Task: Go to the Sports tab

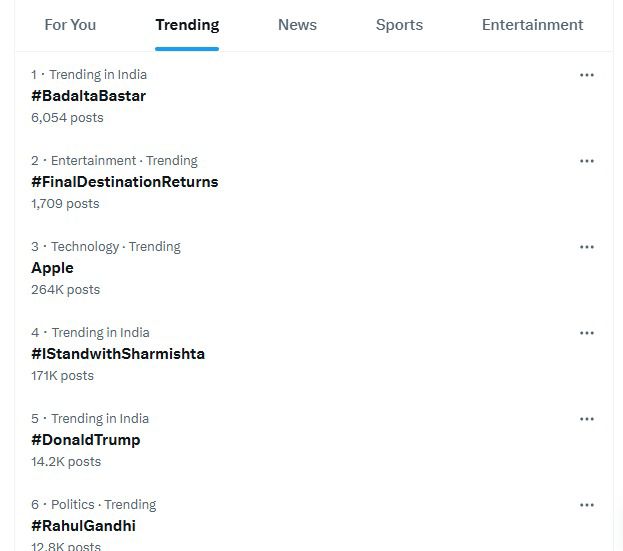Action: [399, 25]
